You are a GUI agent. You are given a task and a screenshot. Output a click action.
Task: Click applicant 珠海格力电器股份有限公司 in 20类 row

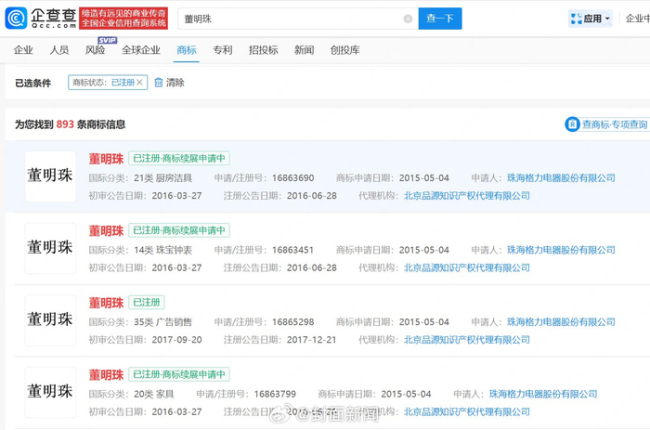(543, 394)
